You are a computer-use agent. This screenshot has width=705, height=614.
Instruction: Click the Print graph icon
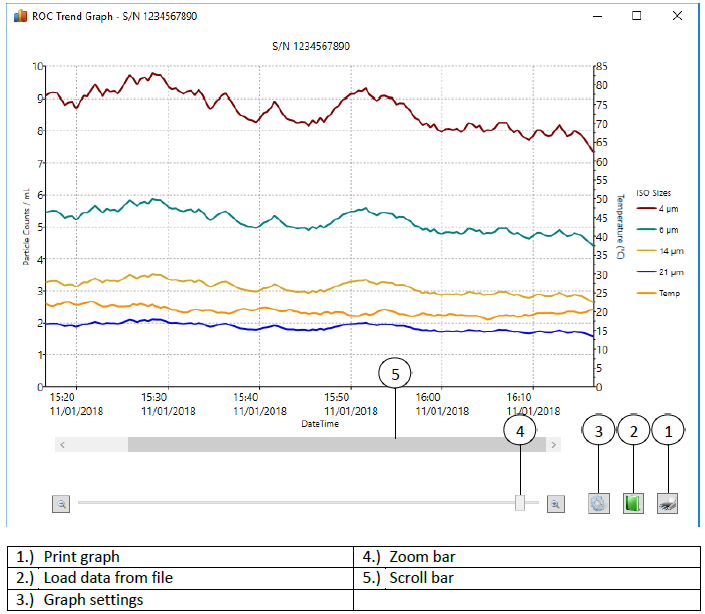coord(667,503)
